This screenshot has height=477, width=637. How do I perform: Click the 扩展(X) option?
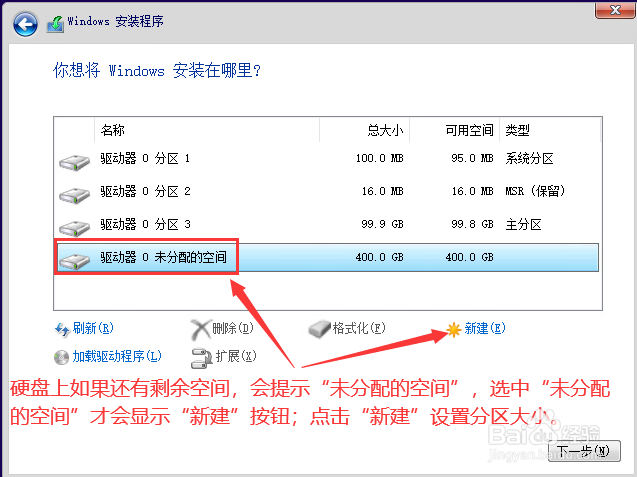[x=236, y=356]
